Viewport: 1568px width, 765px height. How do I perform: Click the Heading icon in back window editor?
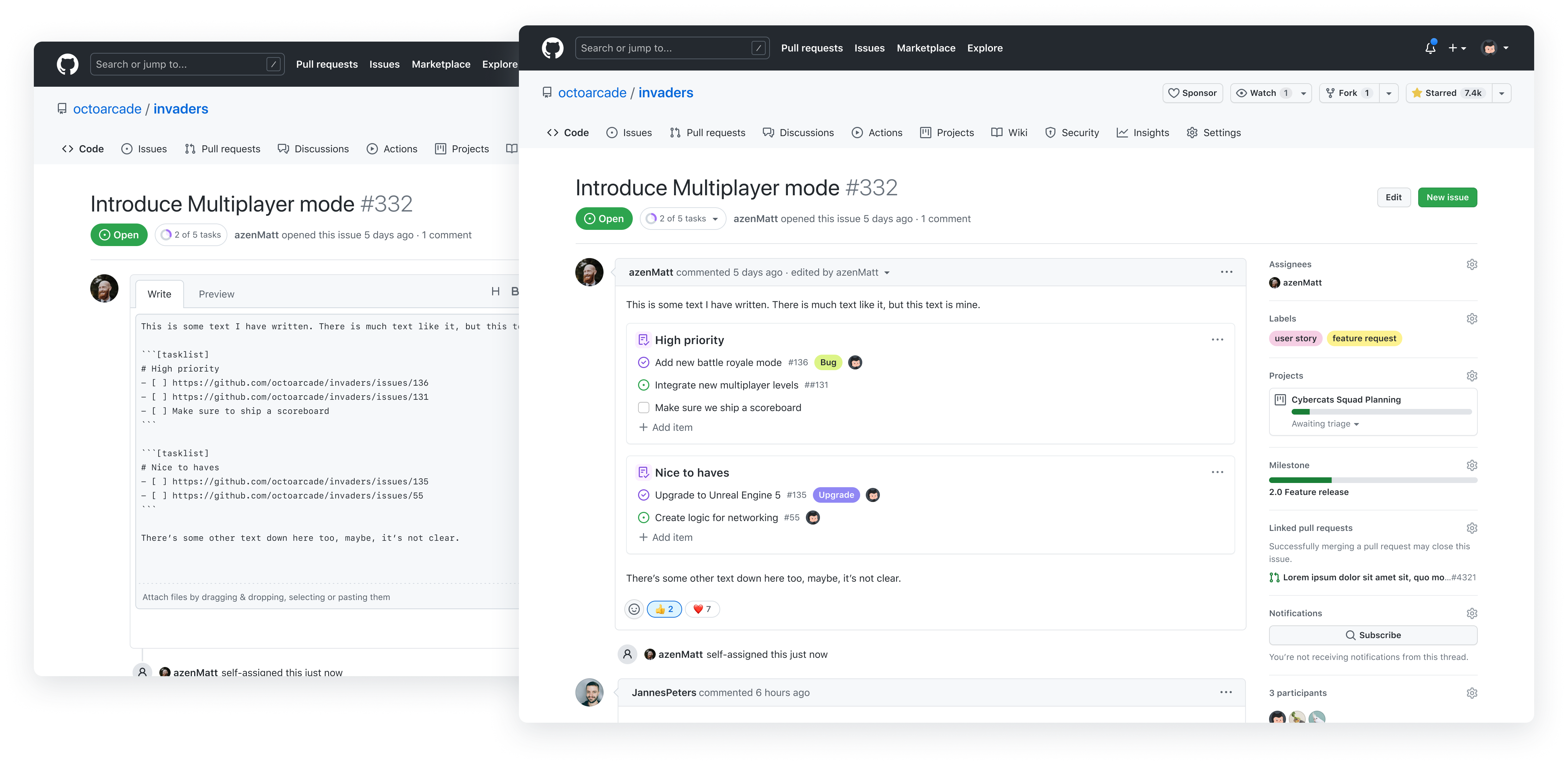[496, 292]
